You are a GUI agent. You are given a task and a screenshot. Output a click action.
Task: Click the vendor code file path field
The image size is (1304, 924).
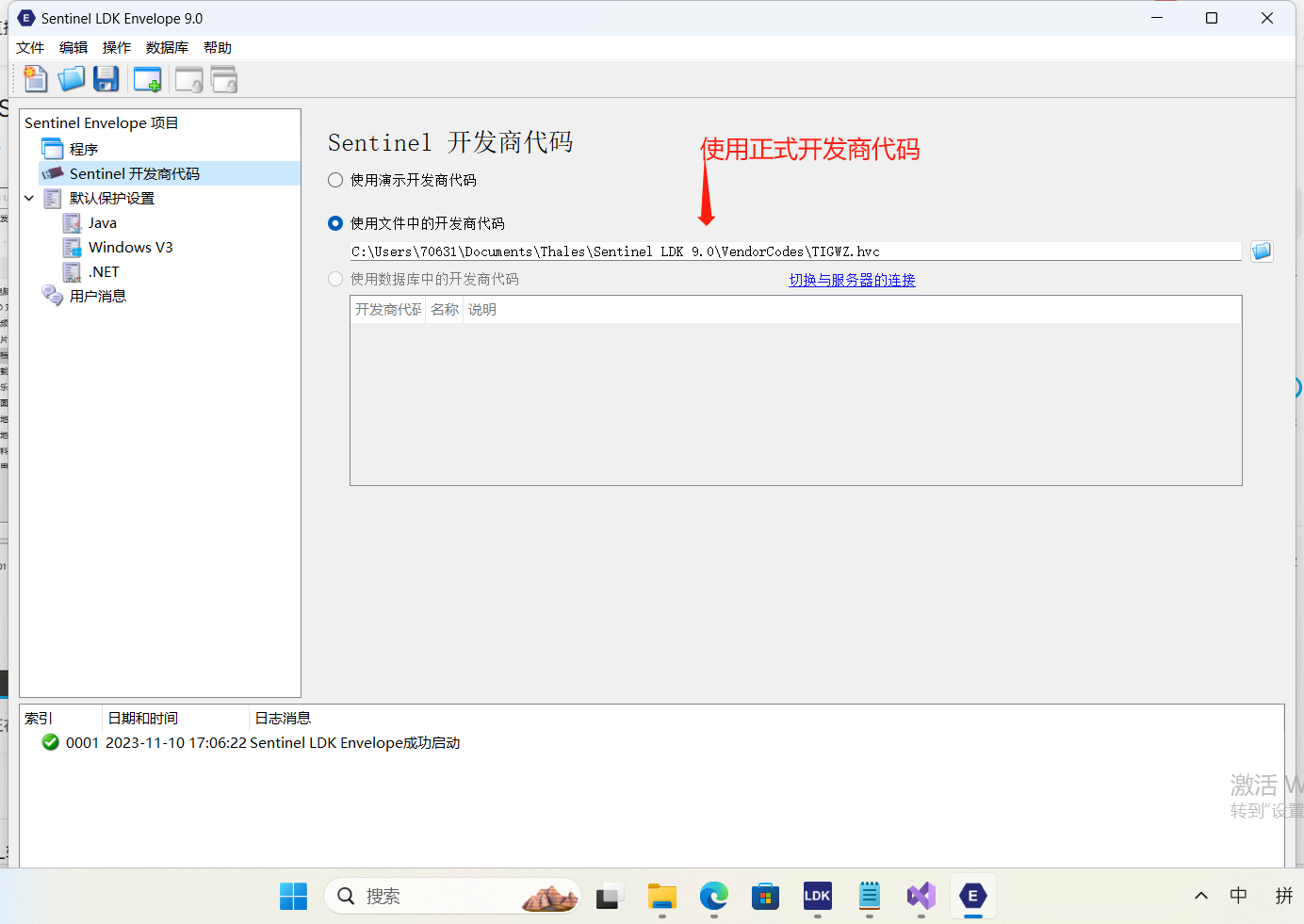pyautogui.click(x=795, y=251)
